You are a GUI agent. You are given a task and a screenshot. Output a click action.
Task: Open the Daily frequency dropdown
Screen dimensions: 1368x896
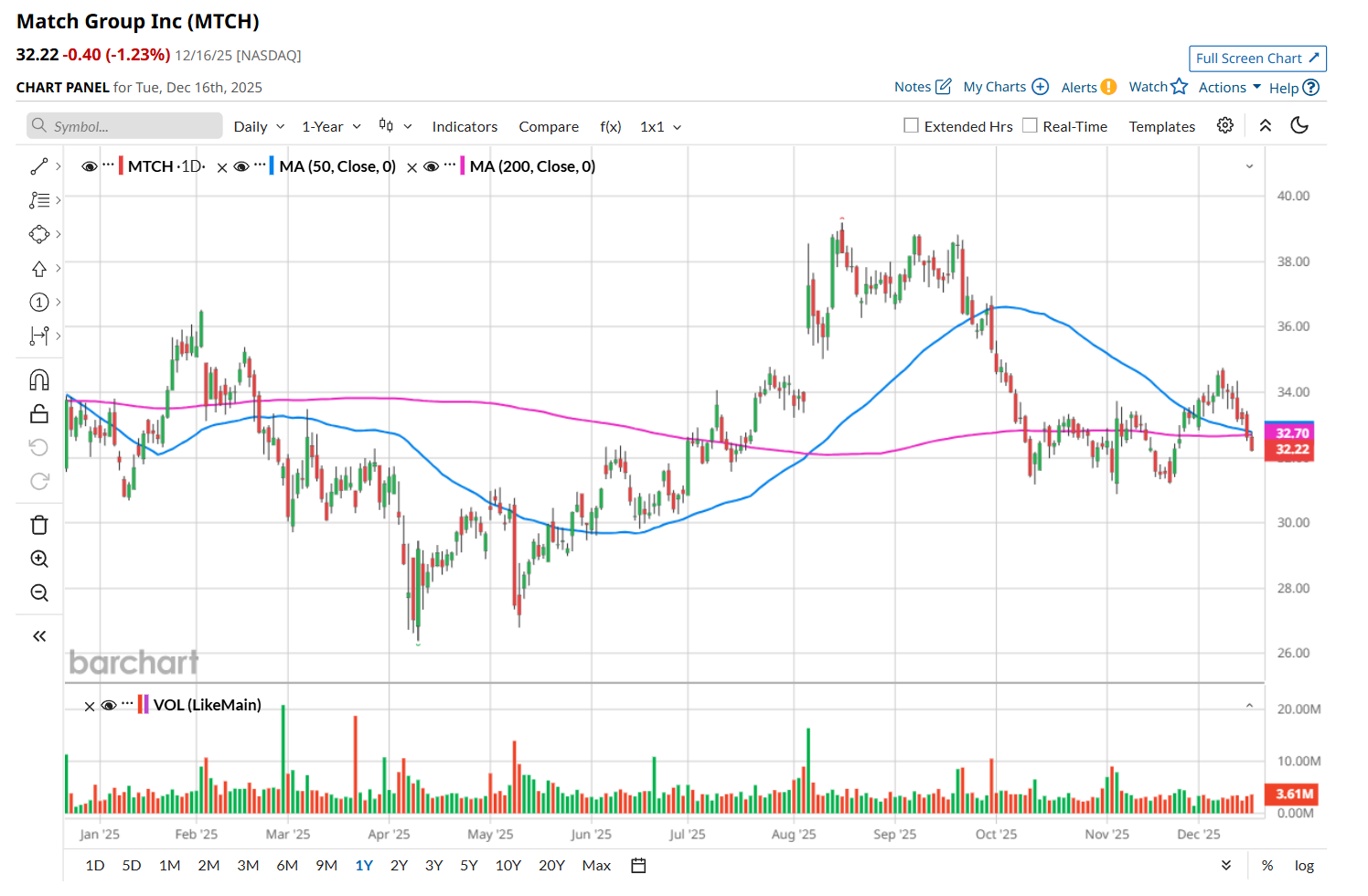click(259, 127)
